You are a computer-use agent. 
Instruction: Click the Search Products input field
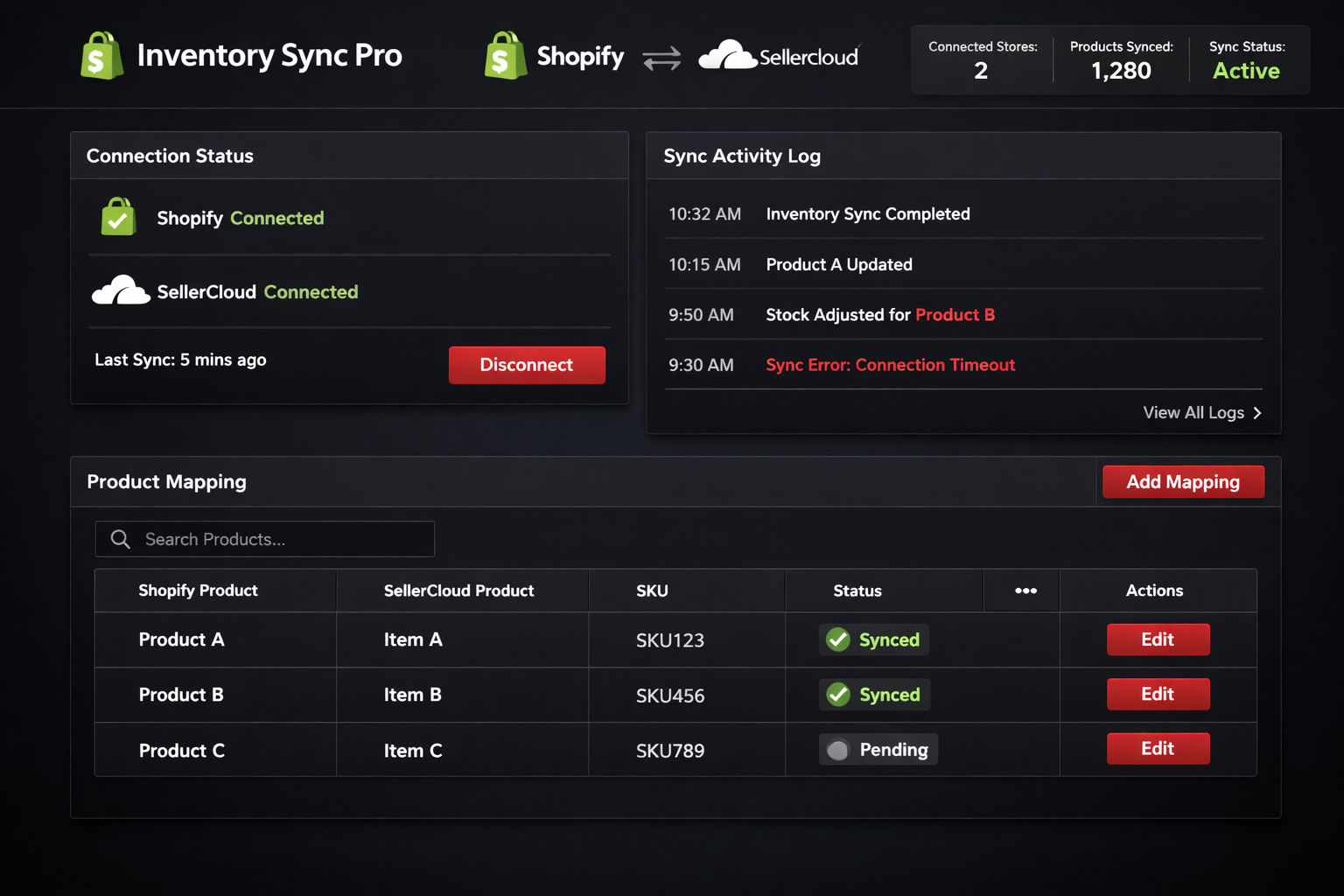tap(262, 539)
